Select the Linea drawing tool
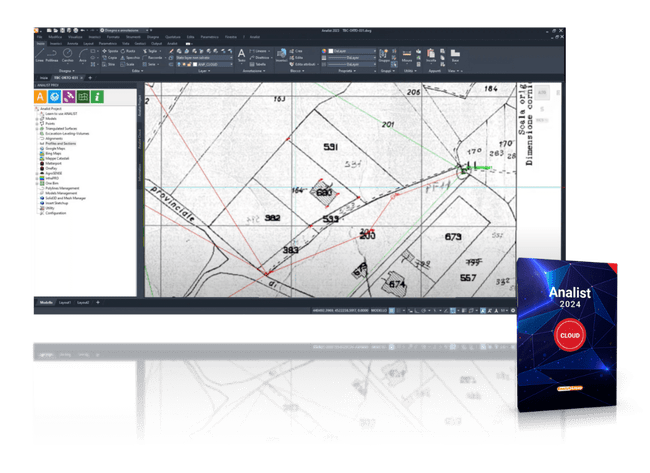 pyautogui.click(x=39, y=55)
